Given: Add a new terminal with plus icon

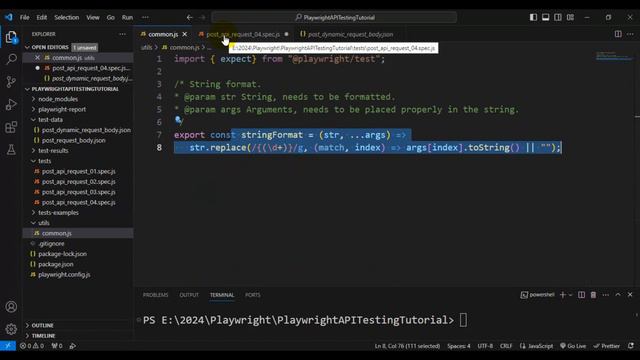Looking at the screenshot, I should click(x=562, y=295).
